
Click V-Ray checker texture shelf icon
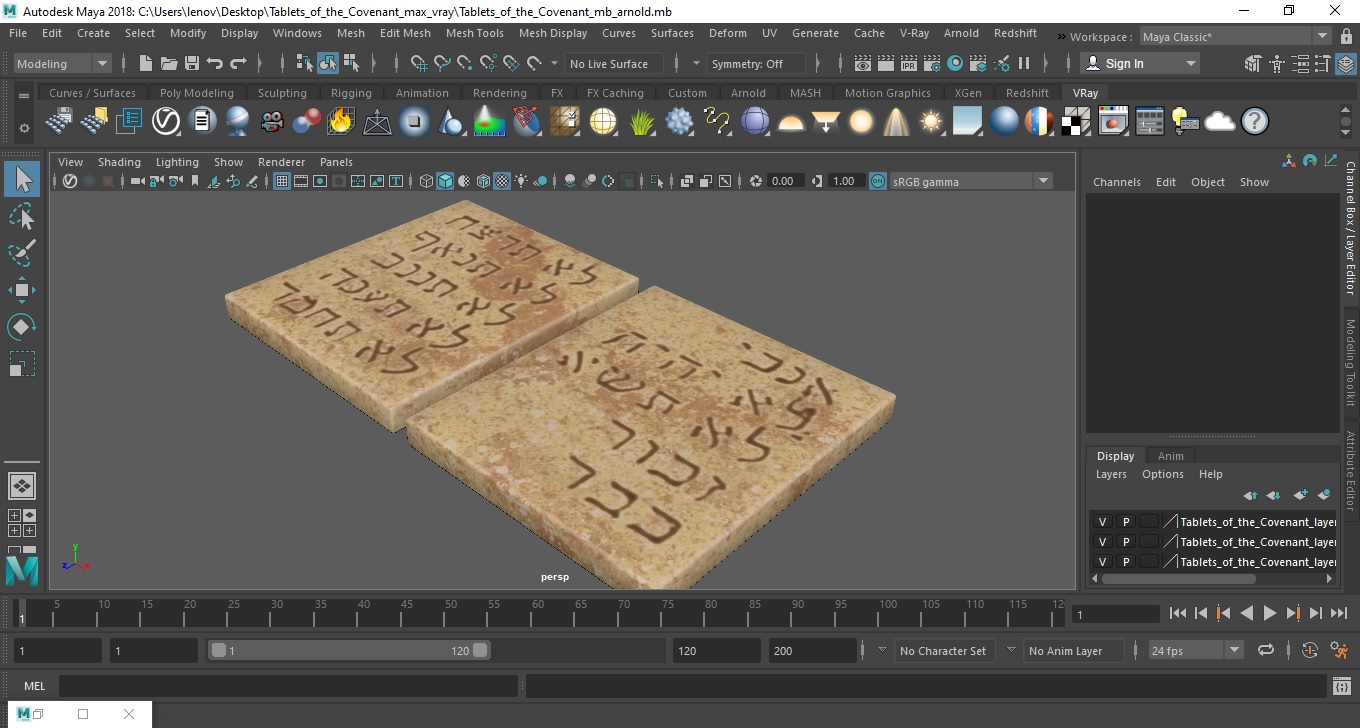pos(1076,122)
